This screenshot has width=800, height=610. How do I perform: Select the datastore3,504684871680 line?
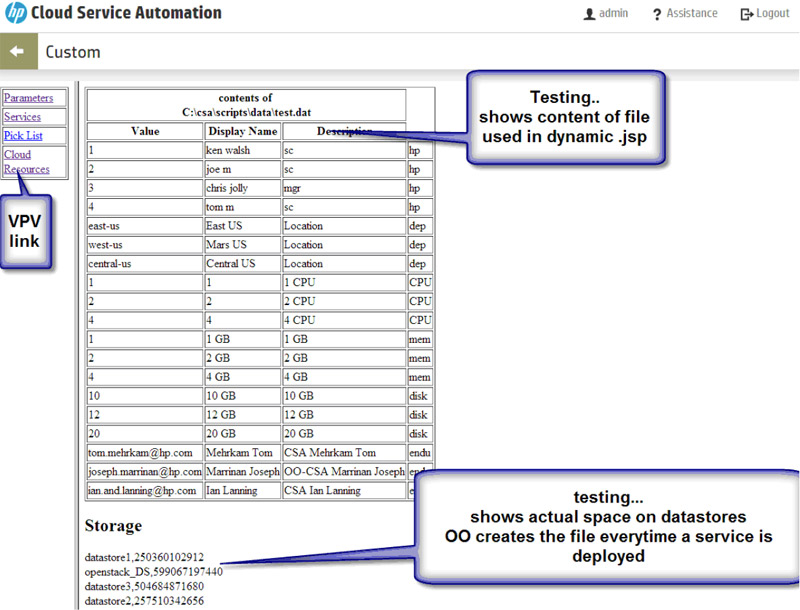(144, 587)
